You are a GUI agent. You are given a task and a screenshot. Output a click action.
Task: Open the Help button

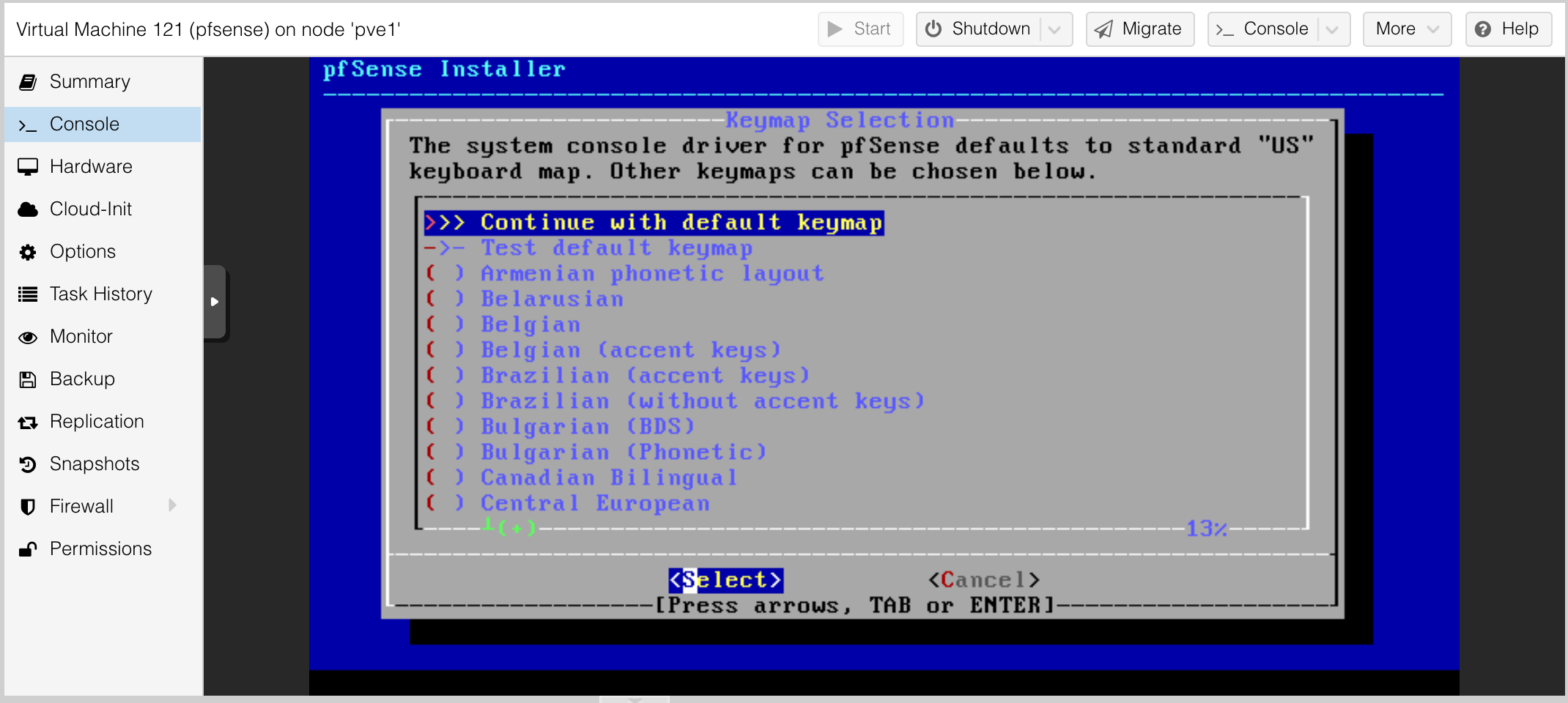point(1508,29)
